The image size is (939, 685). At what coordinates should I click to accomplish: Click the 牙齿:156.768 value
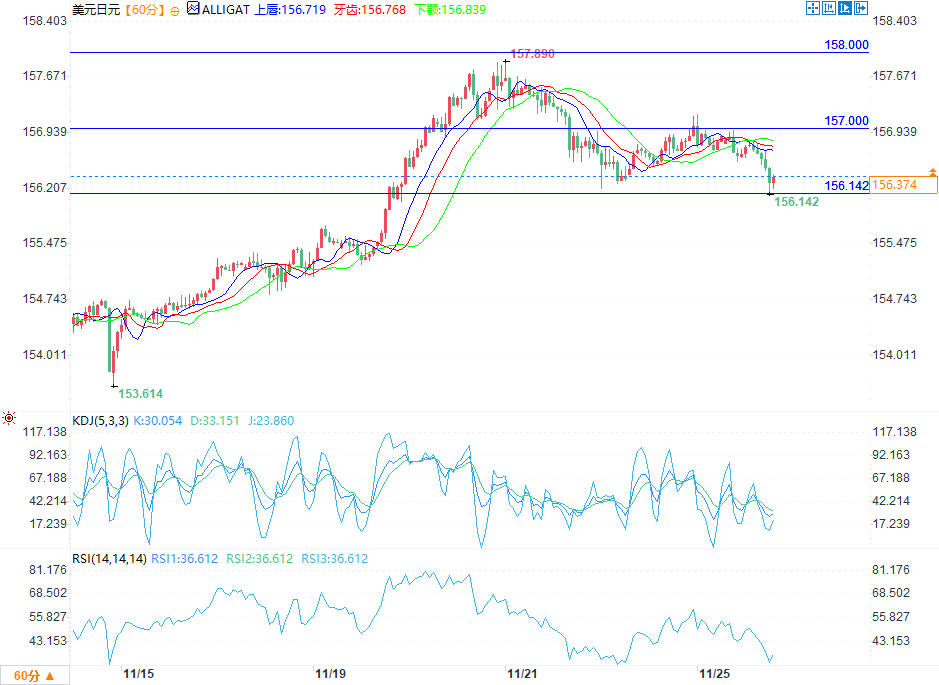tap(369, 10)
